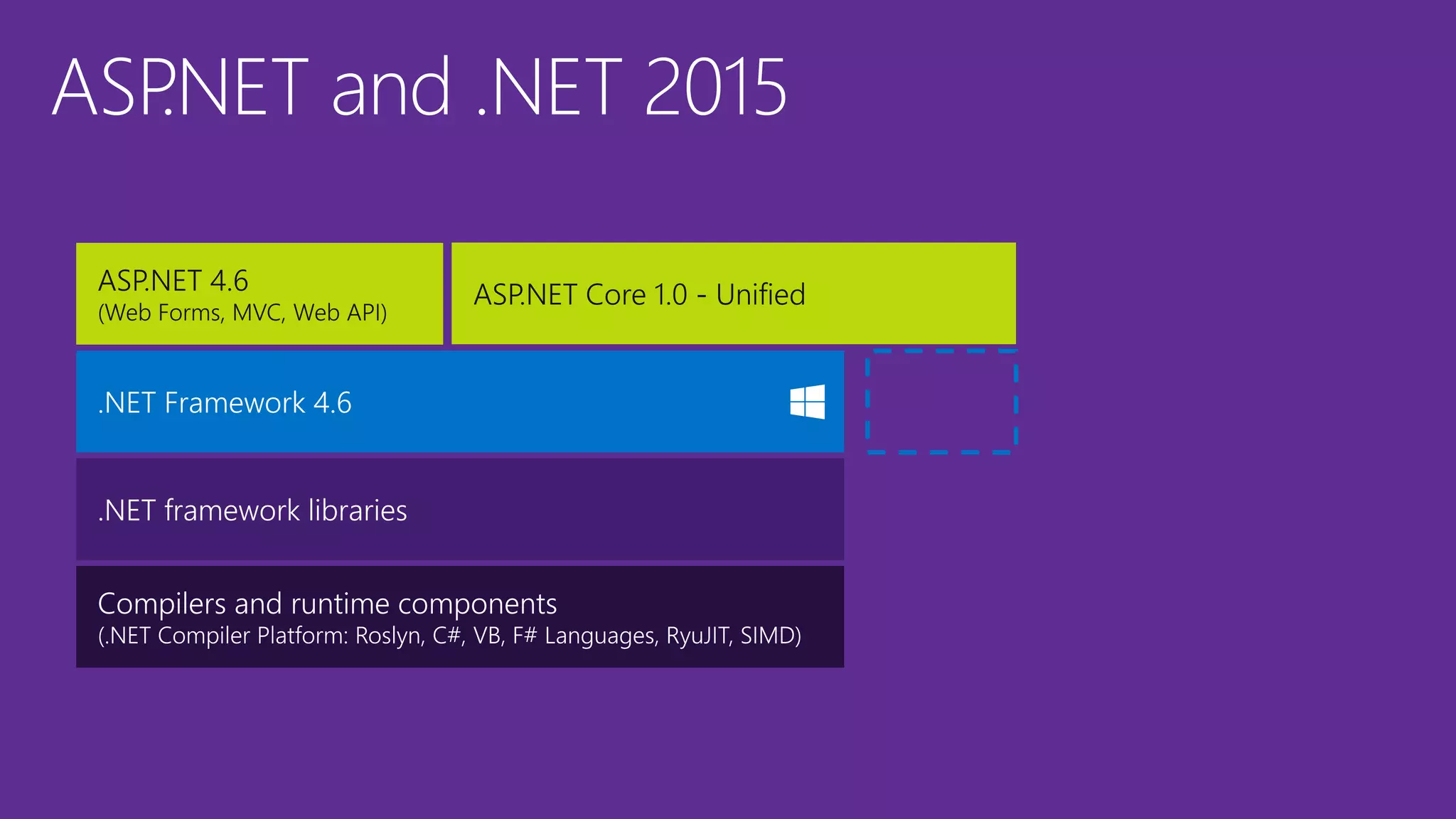Click the F# Languages text
Image resolution: width=1456 pixels, height=819 pixels.
pos(583,636)
